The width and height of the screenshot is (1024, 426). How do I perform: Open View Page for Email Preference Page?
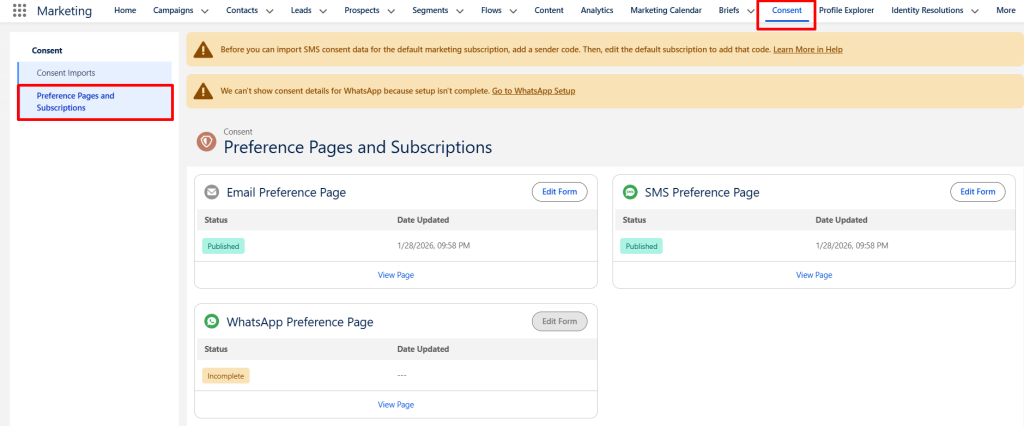coord(396,275)
